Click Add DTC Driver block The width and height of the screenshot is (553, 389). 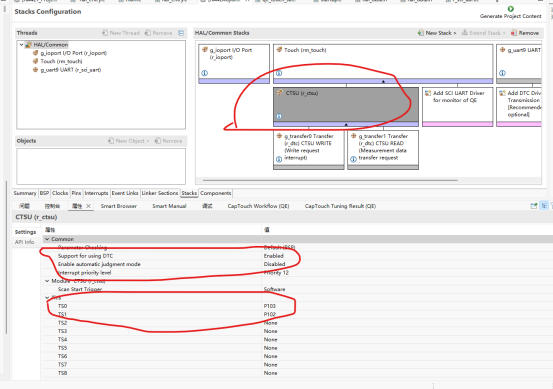(519, 107)
